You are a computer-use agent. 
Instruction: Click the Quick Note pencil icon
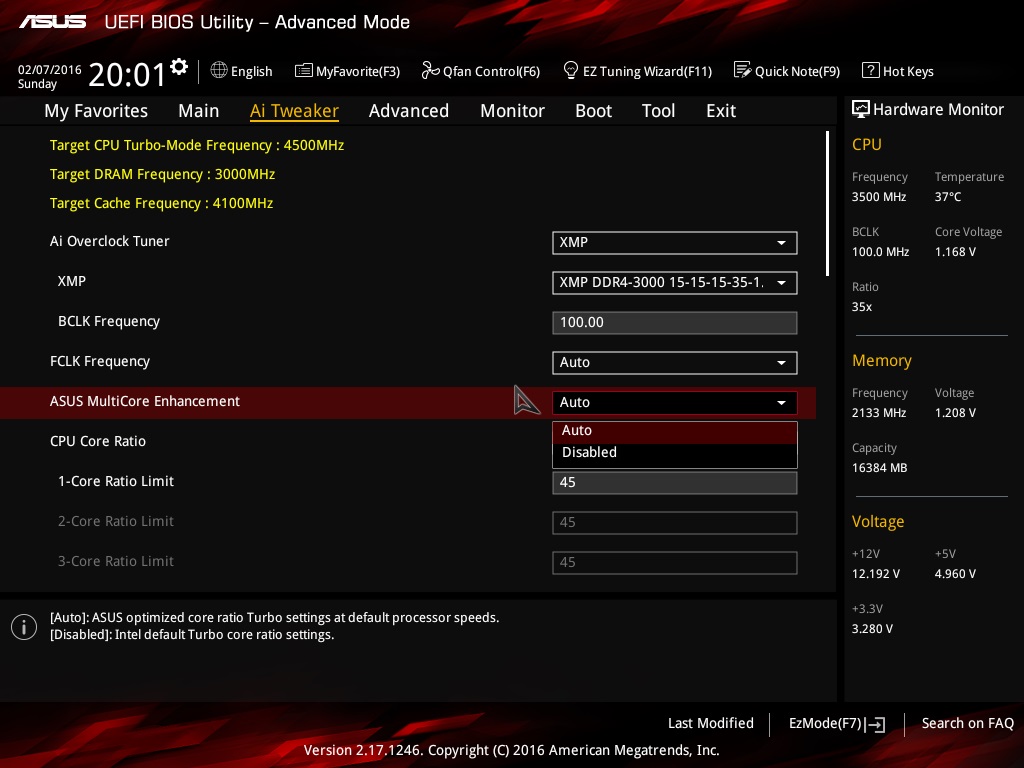point(743,70)
